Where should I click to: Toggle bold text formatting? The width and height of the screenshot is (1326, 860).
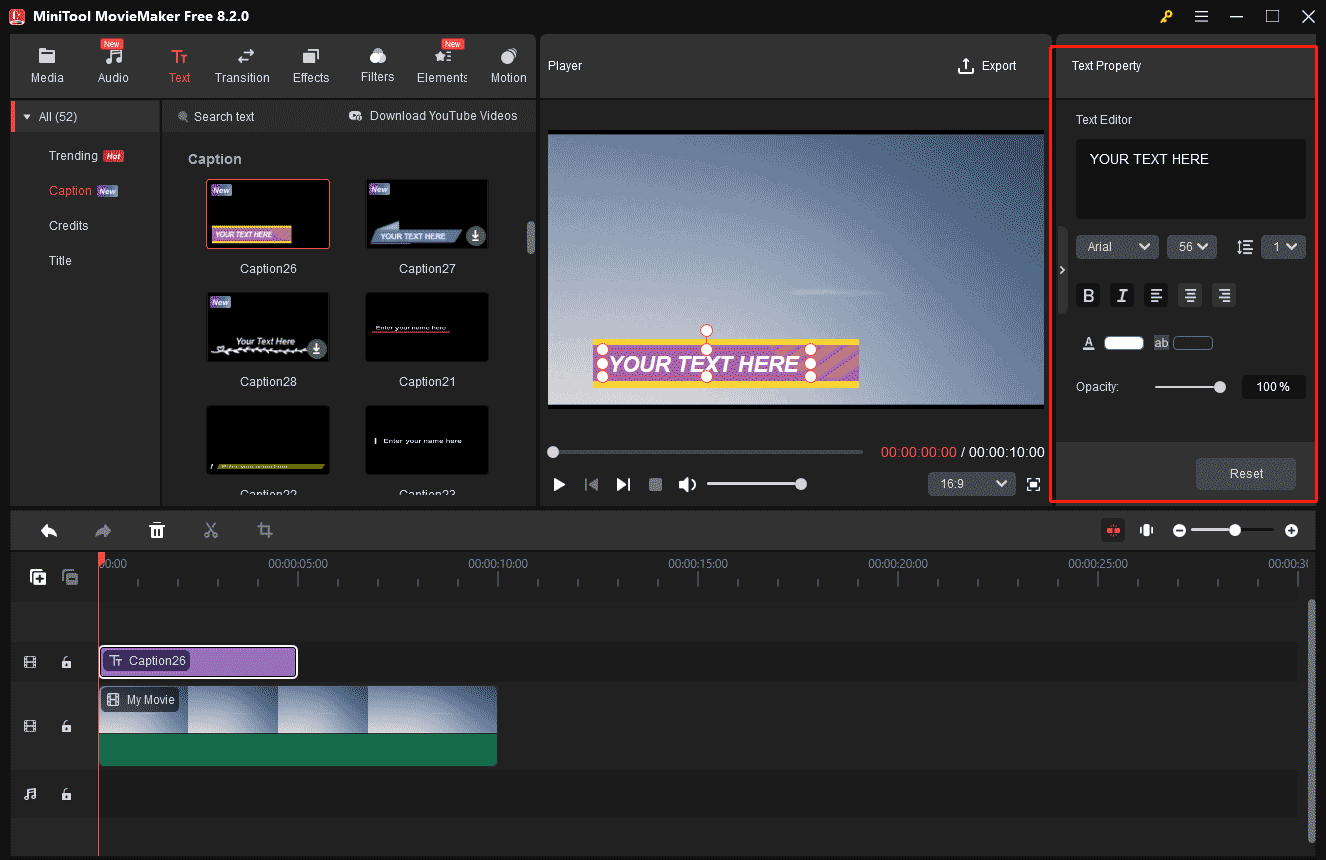point(1088,295)
